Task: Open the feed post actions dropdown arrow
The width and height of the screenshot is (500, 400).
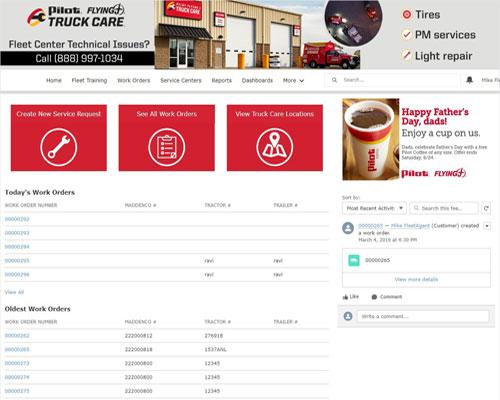Action: pyautogui.click(x=487, y=226)
